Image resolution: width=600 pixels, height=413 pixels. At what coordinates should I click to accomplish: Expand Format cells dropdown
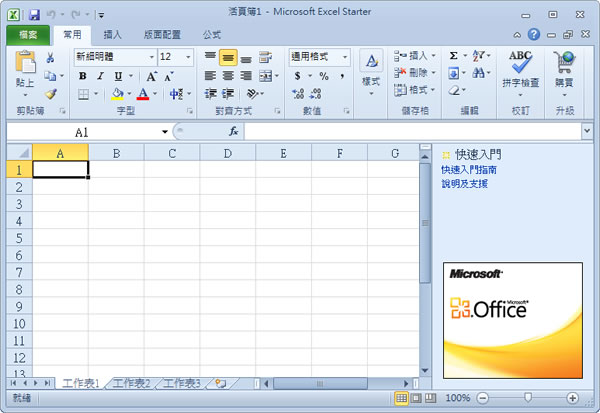(x=433, y=90)
